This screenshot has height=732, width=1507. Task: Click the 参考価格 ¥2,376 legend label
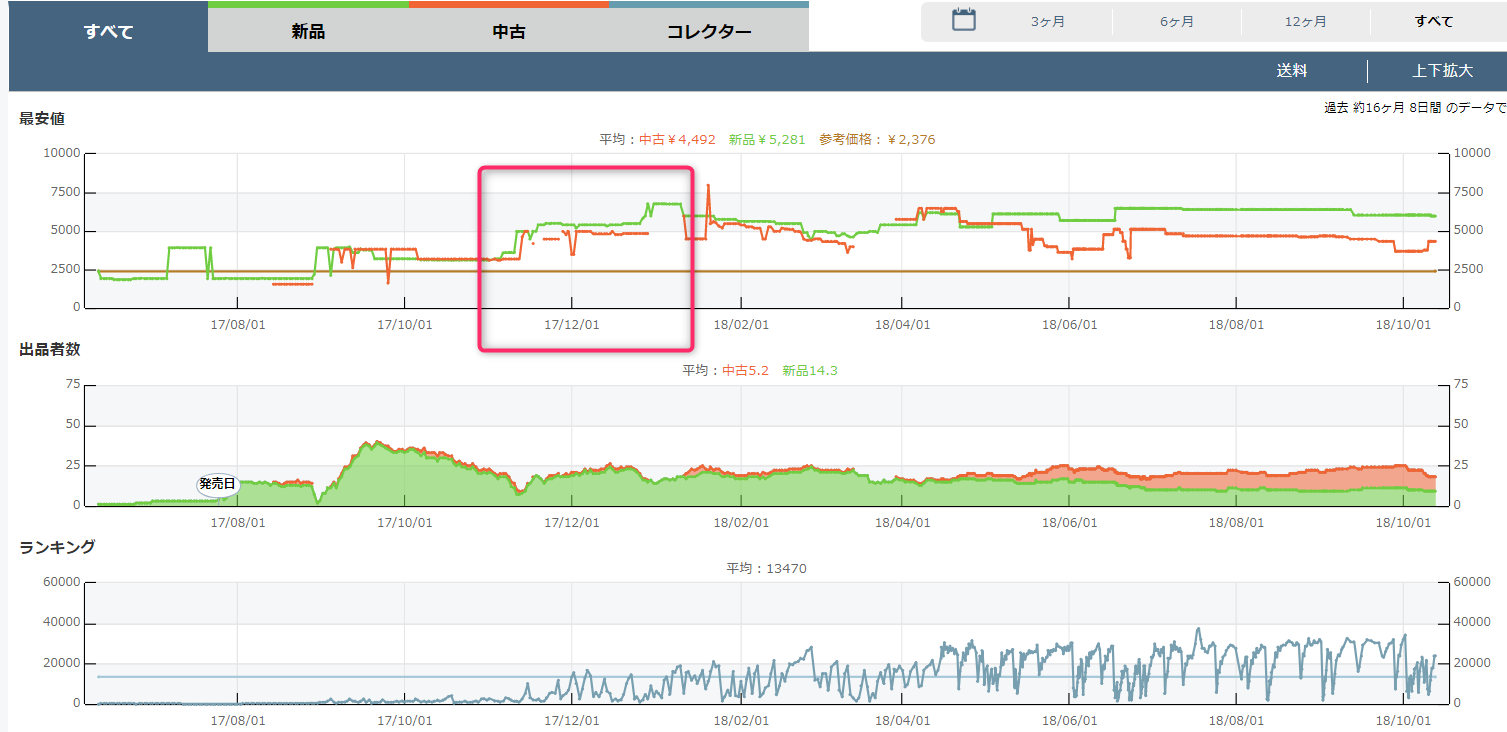pos(877,139)
